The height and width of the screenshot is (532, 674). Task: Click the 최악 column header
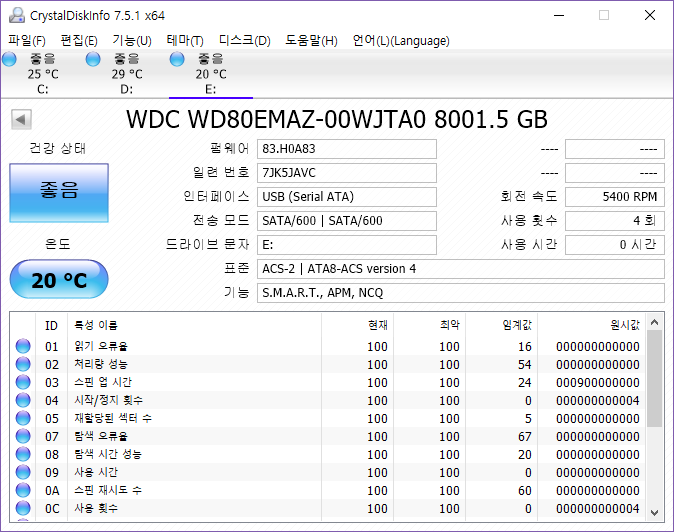tap(430, 326)
